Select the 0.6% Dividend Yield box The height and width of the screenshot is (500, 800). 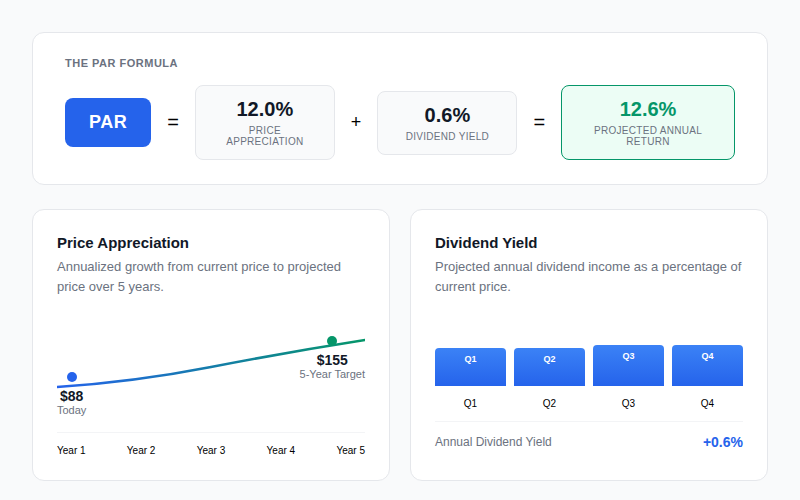[447, 123]
